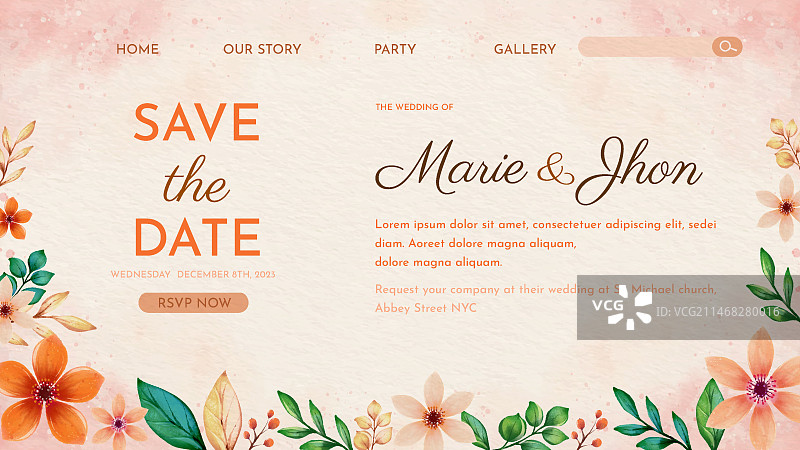Image resolution: width=800 pixels, height=450 pixels.
Task: Click the VCG image ID text
Action: 718,312
